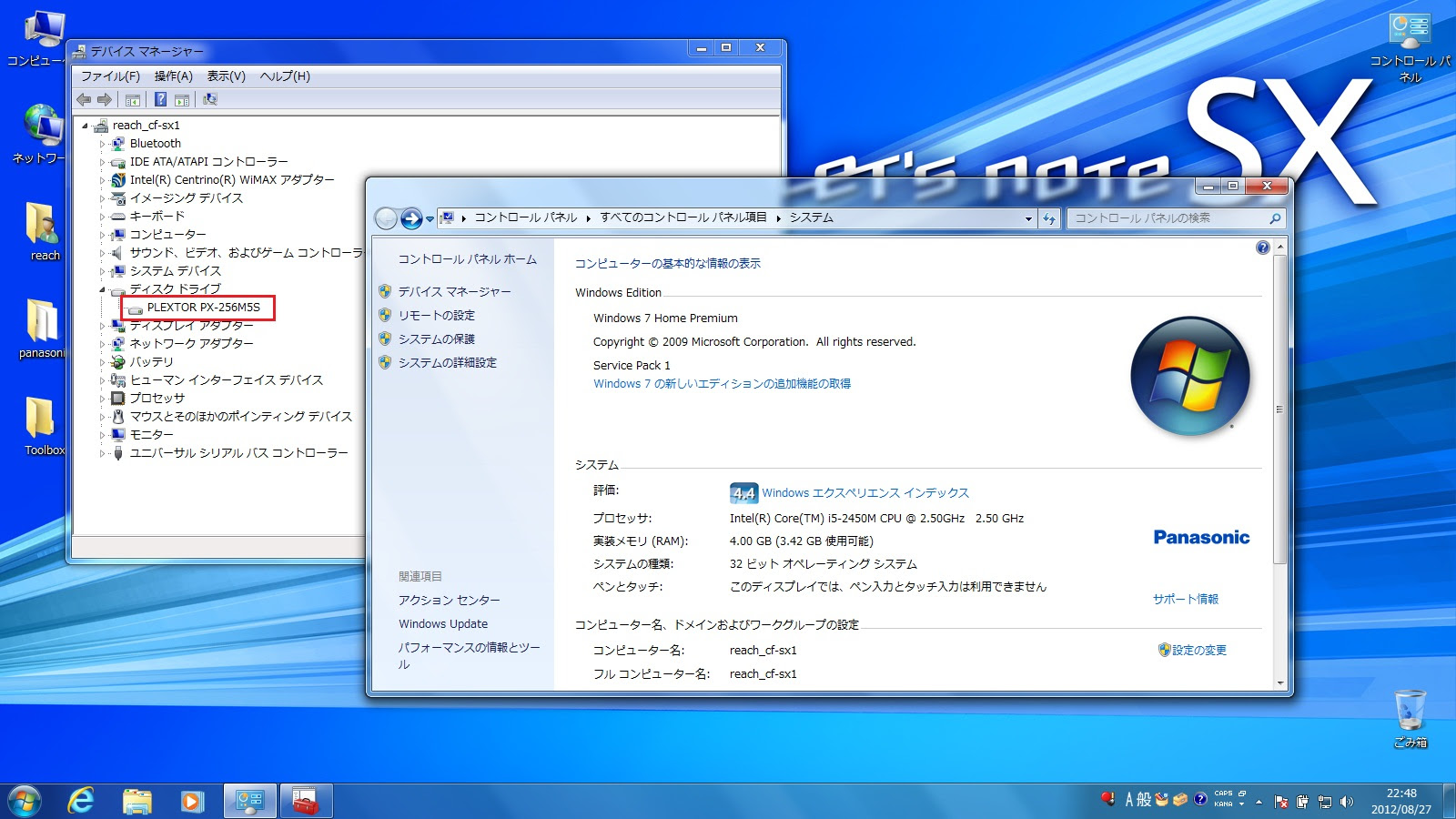Open 表示(V) menu in Device Manager
Screen dimensions: 1456x819
pos(226,76)
